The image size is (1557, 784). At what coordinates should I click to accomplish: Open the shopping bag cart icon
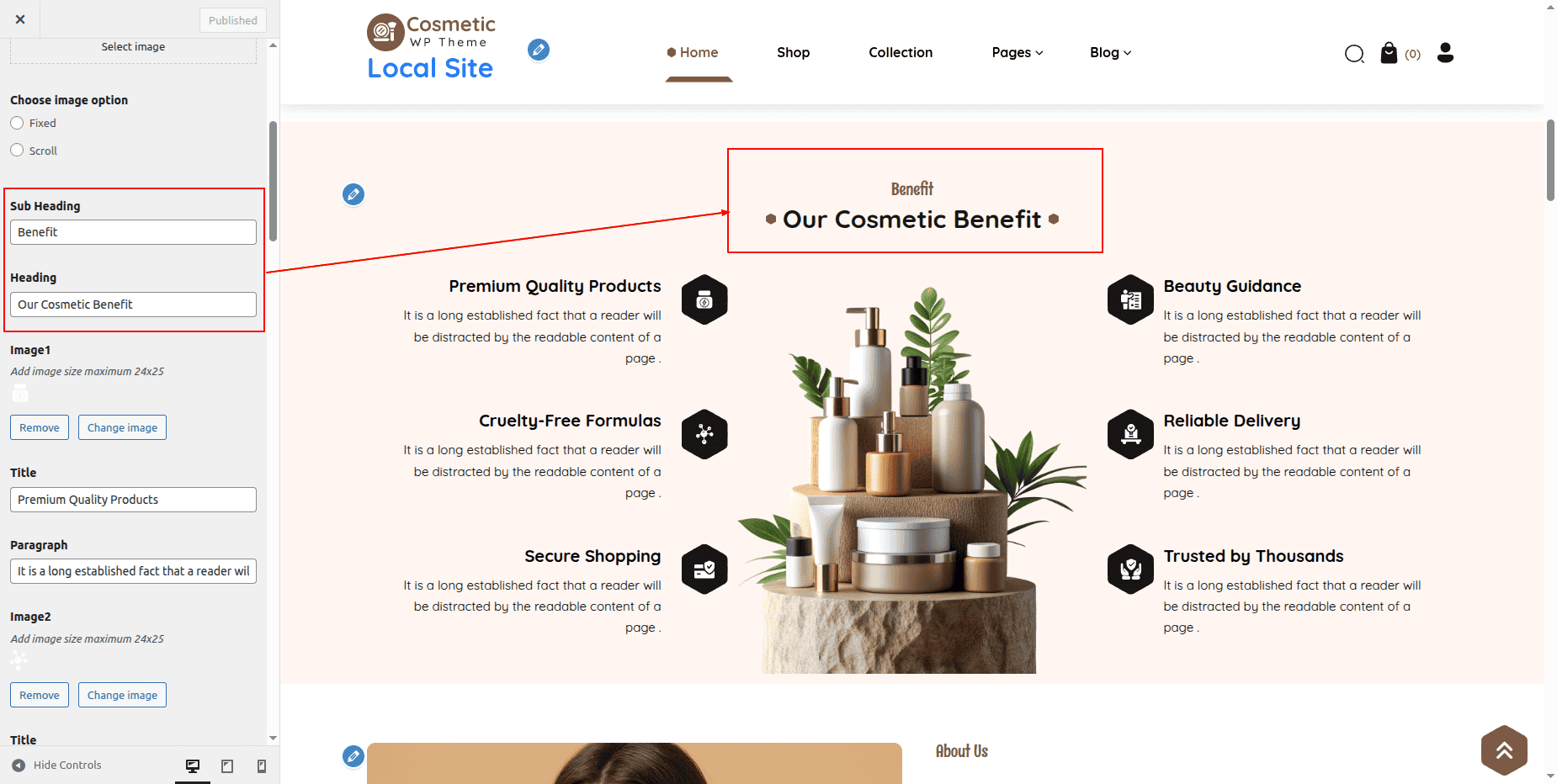tap(1389, 53)
